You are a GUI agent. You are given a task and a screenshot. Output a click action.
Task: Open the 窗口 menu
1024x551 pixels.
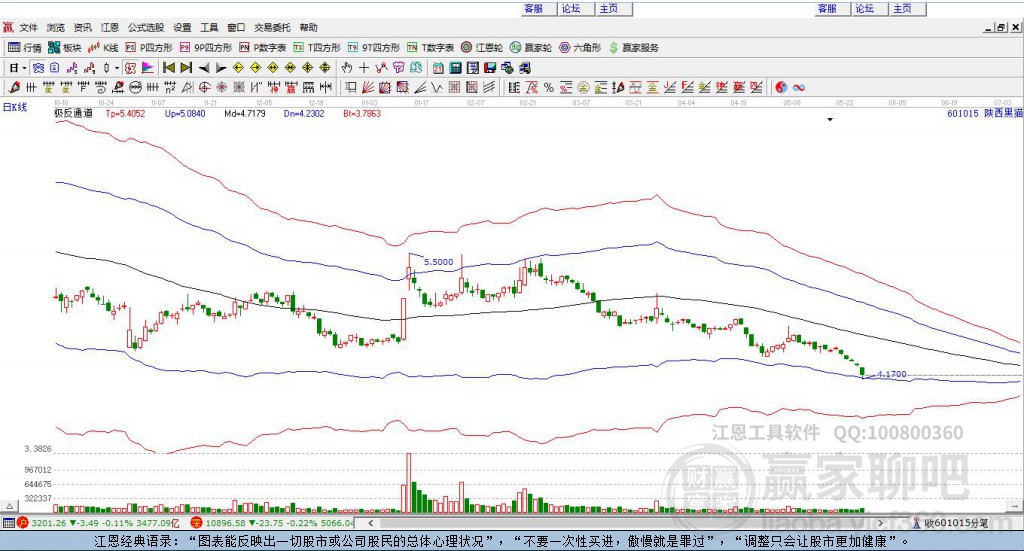click(x=236, y=27)
